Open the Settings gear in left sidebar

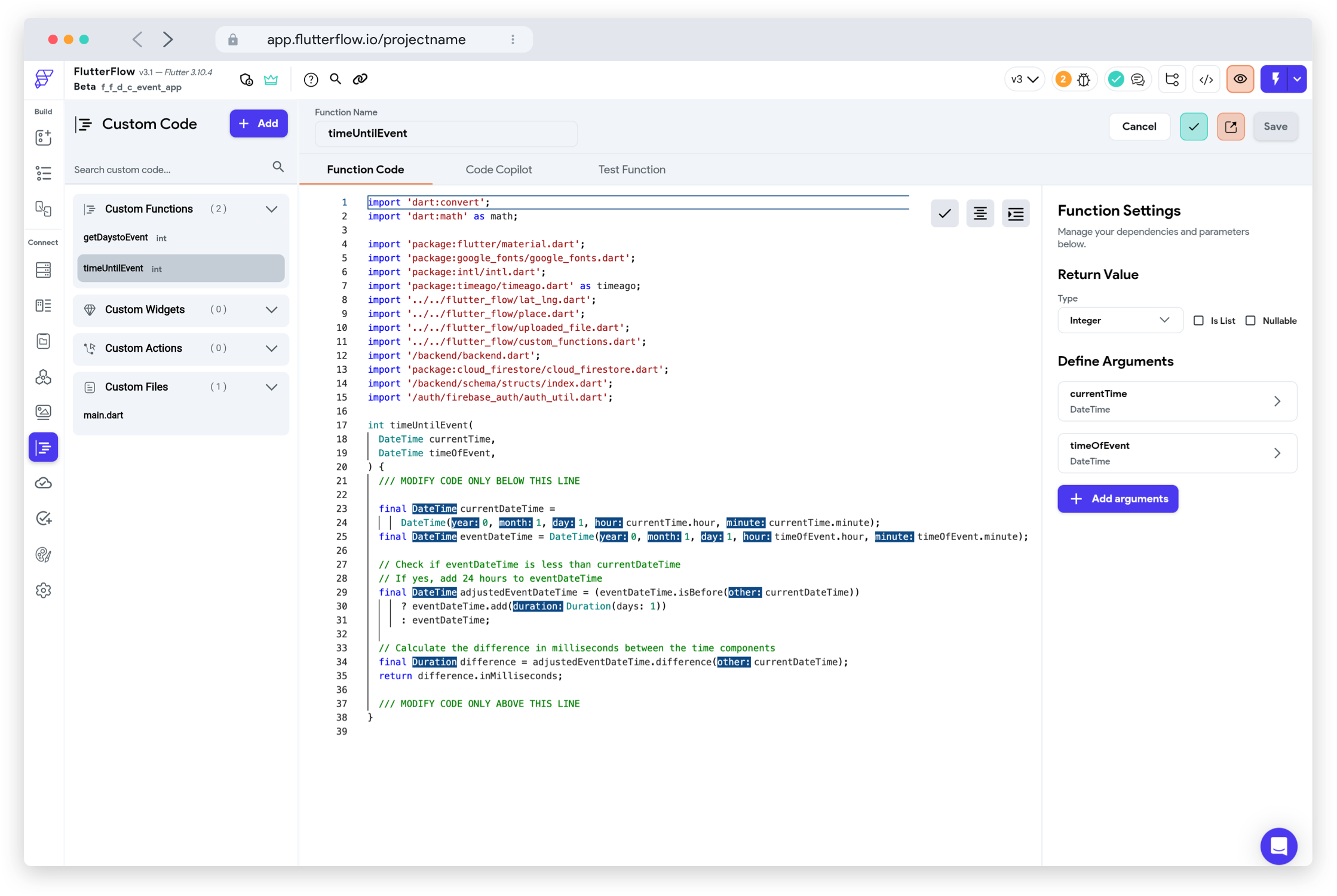[43, 590]
